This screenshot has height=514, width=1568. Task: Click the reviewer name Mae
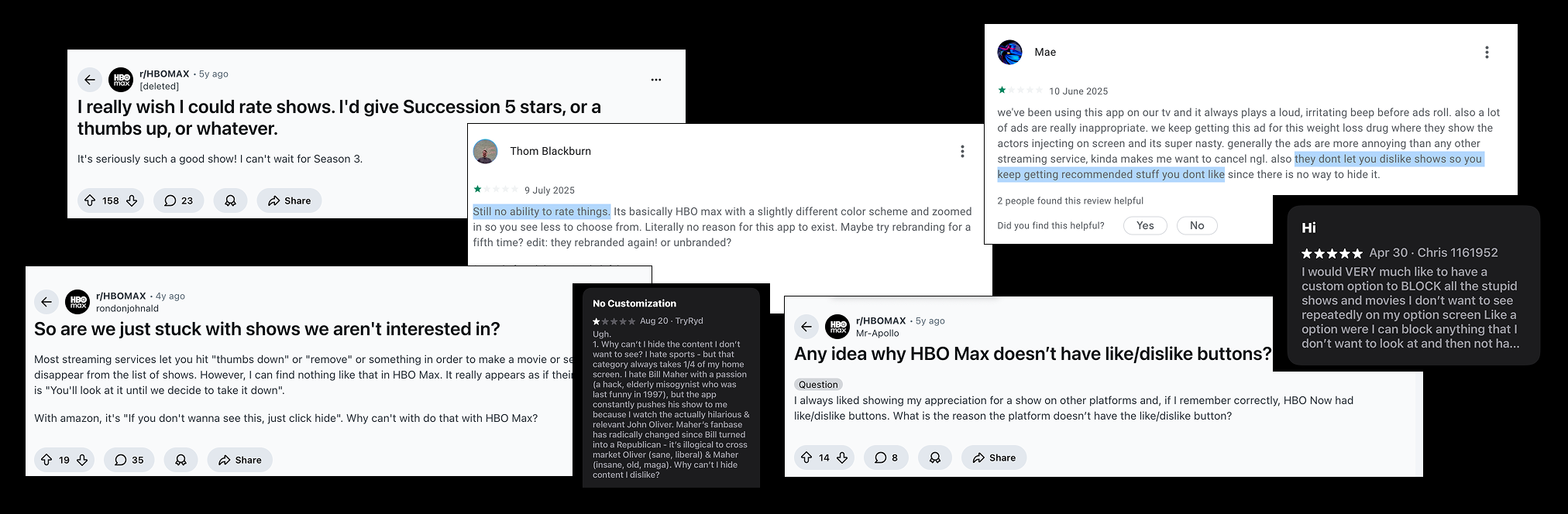tap(1045, 52)
